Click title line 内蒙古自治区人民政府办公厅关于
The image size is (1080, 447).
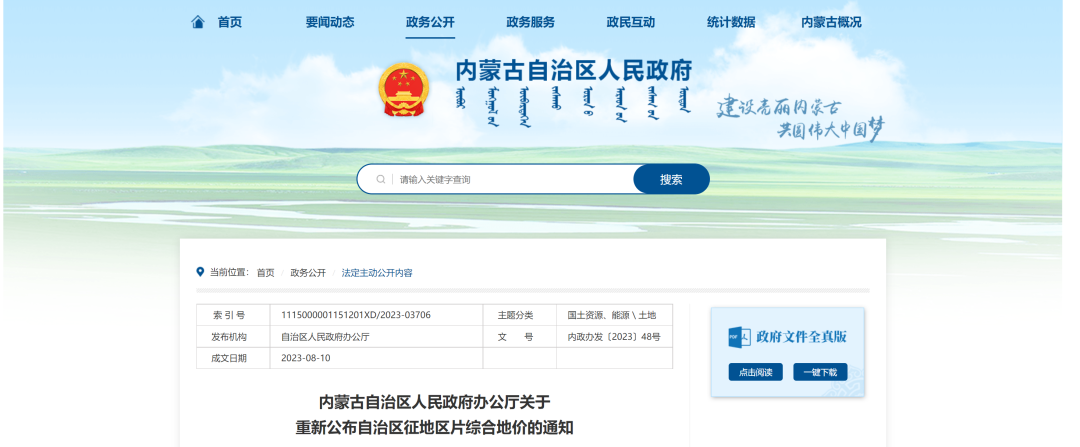435,402
